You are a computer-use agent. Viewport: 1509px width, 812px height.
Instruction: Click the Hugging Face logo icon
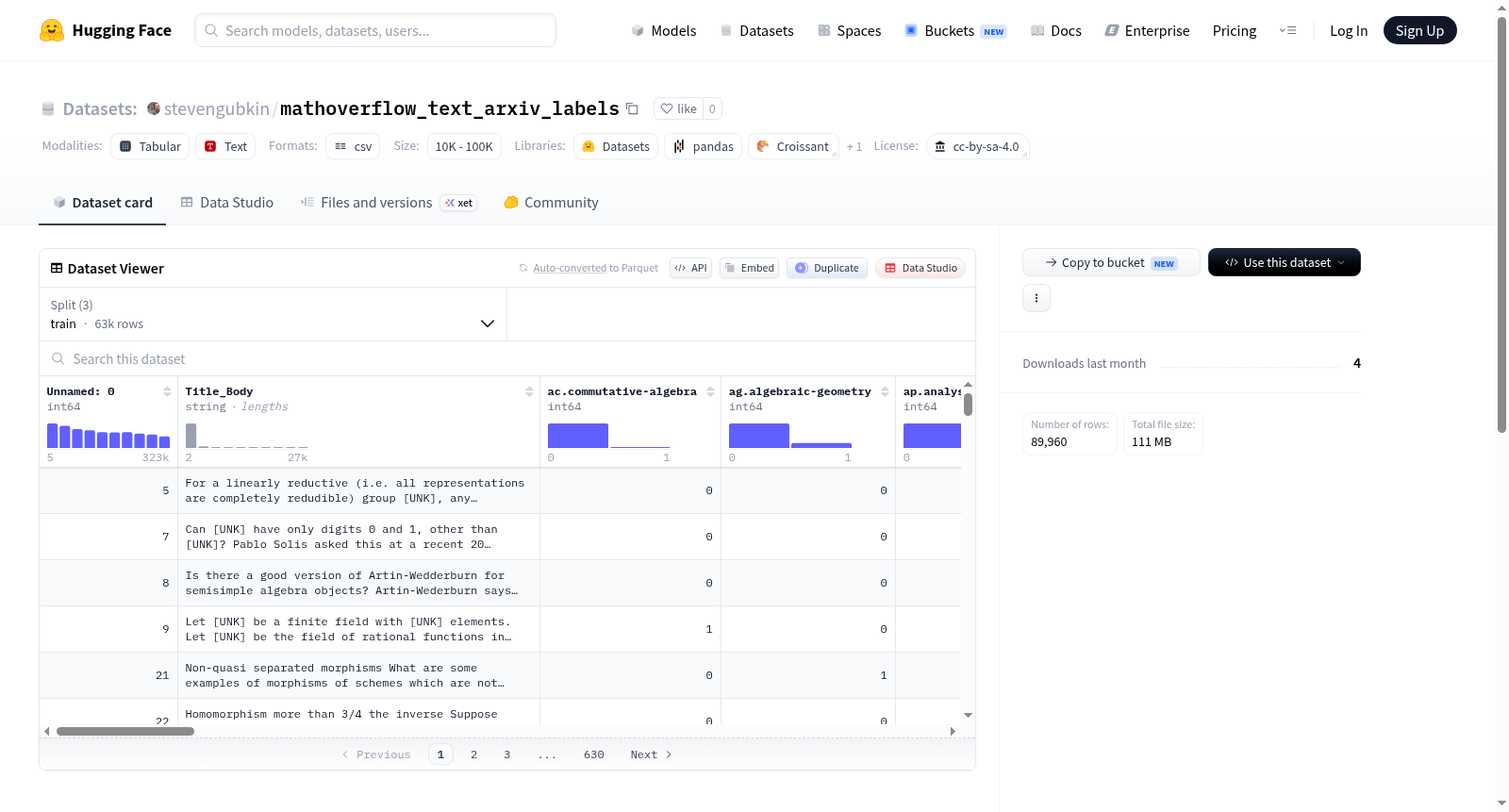52,30
